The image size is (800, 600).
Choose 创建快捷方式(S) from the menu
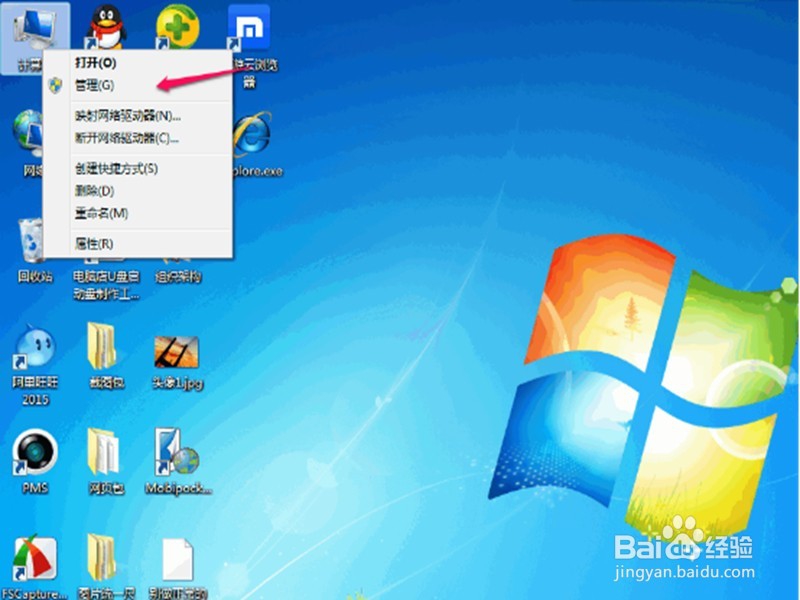tap(138, 168)
